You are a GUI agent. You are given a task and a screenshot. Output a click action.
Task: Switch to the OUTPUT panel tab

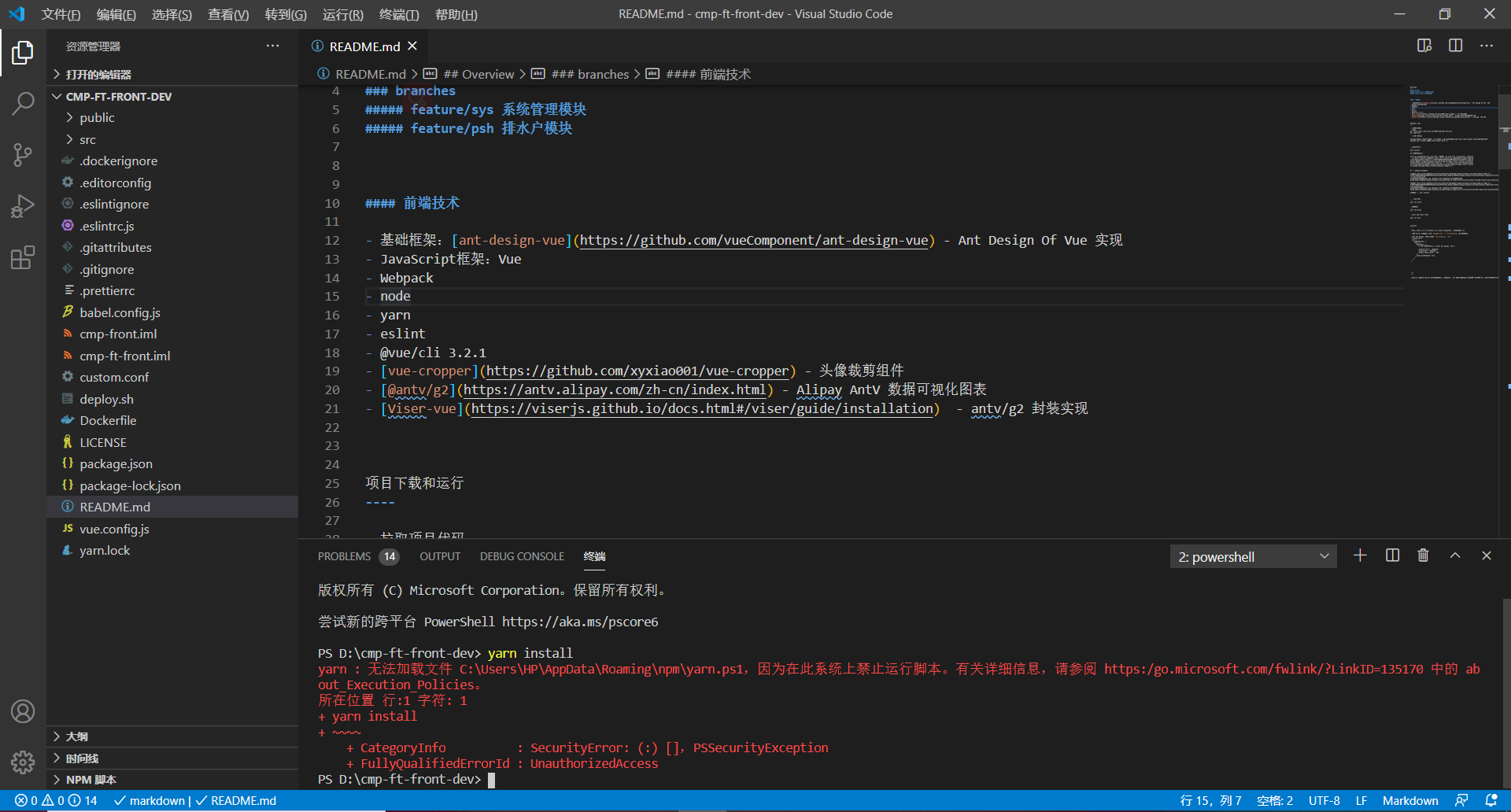coord(440,556)
